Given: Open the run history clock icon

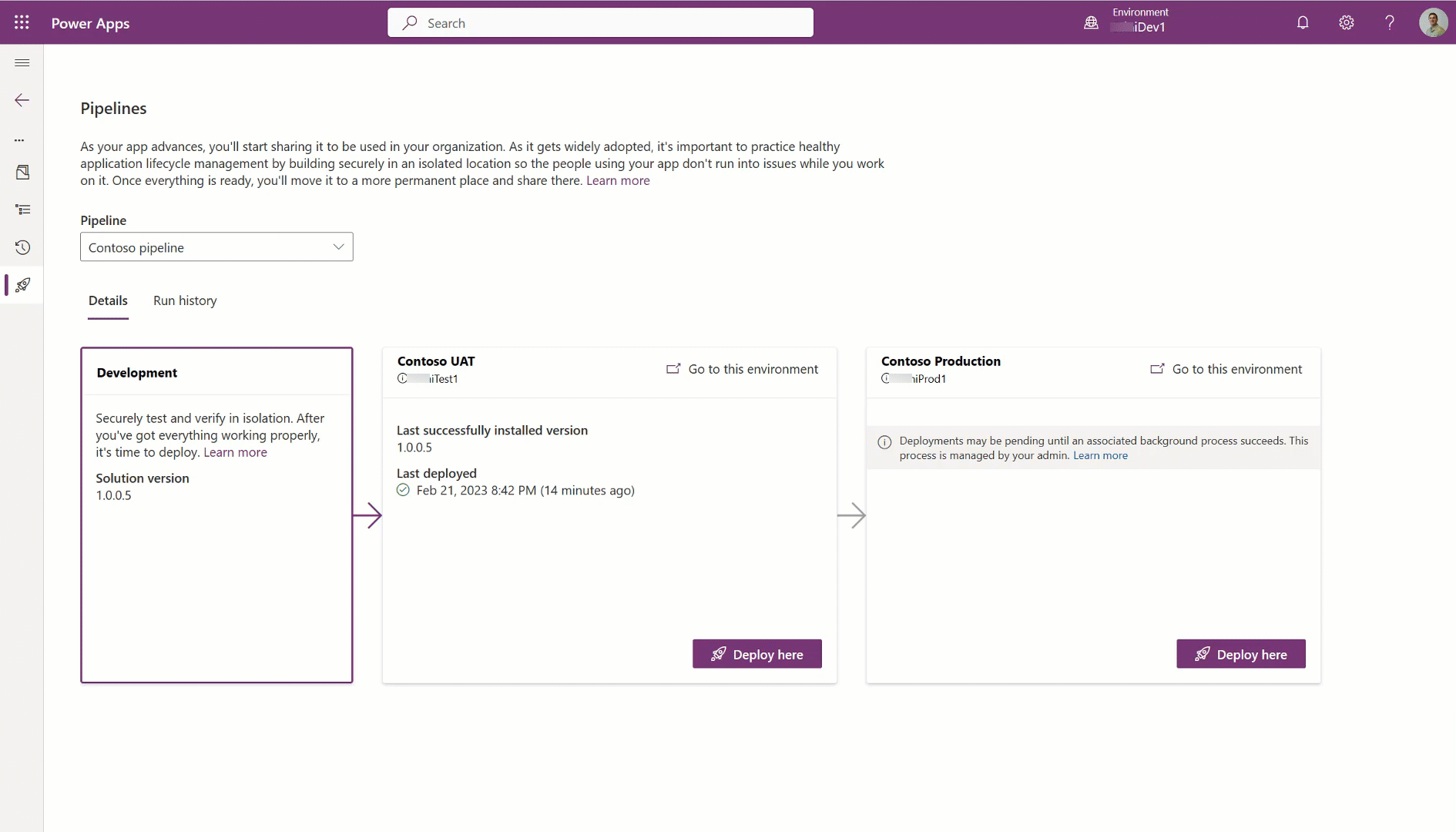Looking at the screenshot, I should tap(22, 247).
